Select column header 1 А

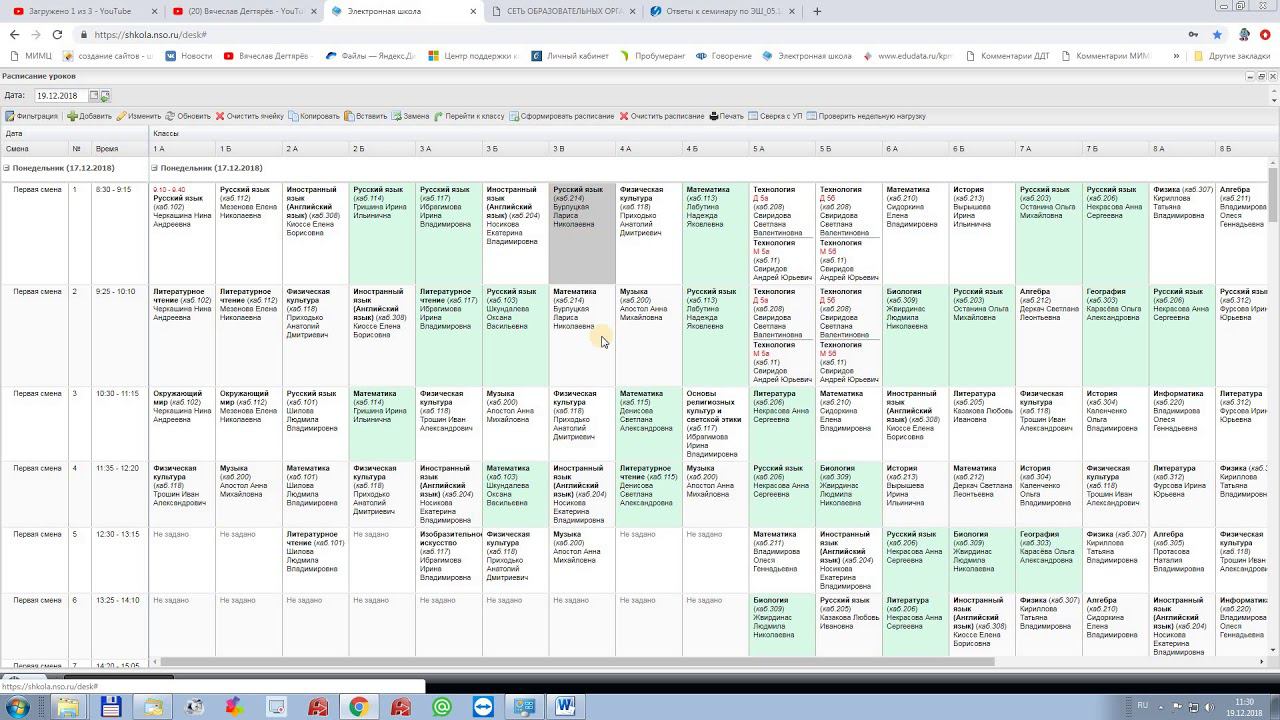click(182, 148)
